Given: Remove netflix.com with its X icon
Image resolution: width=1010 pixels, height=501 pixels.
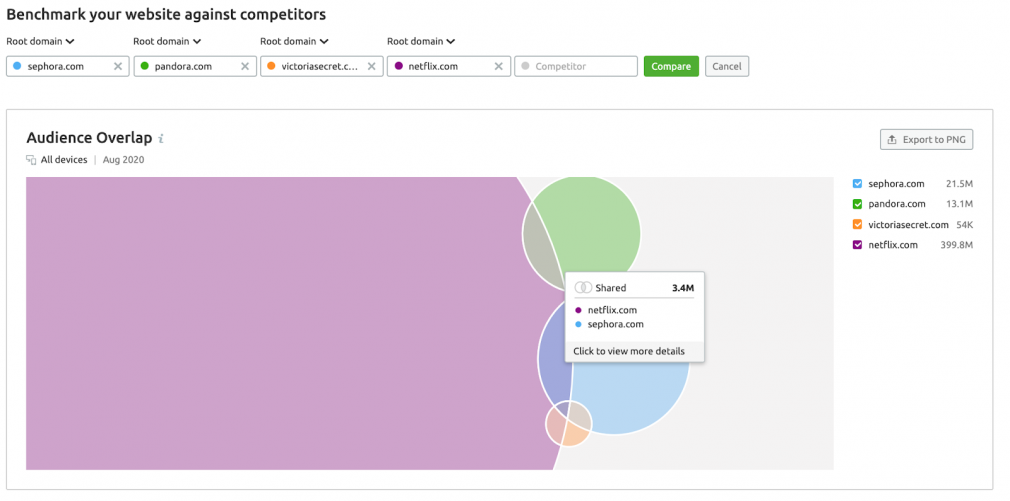Looking at the screenshot, I should 499,66.
